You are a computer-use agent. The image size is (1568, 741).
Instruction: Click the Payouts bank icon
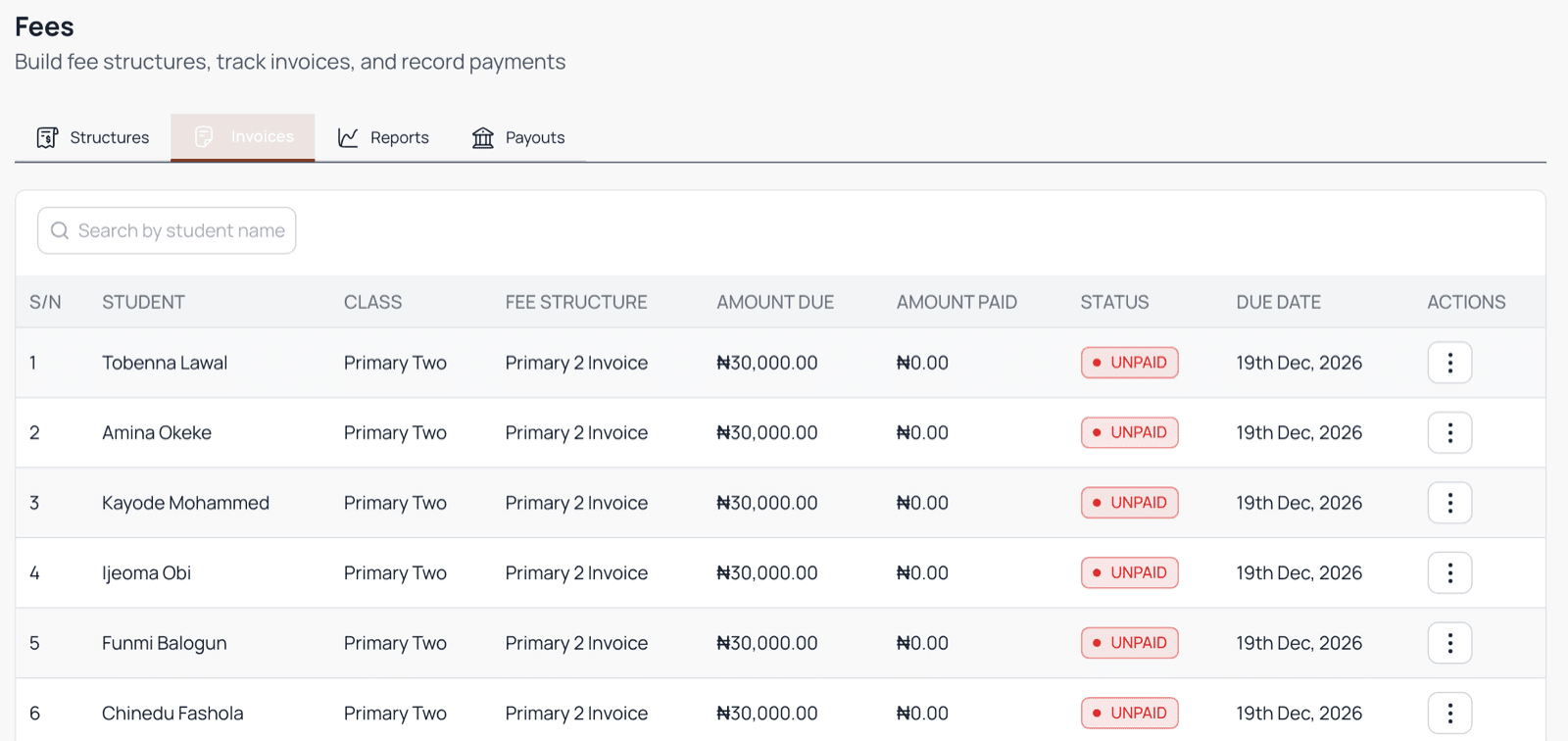483,137
